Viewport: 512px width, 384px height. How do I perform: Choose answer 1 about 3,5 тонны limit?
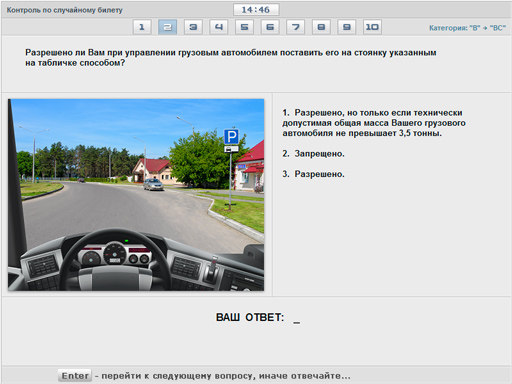374,123
